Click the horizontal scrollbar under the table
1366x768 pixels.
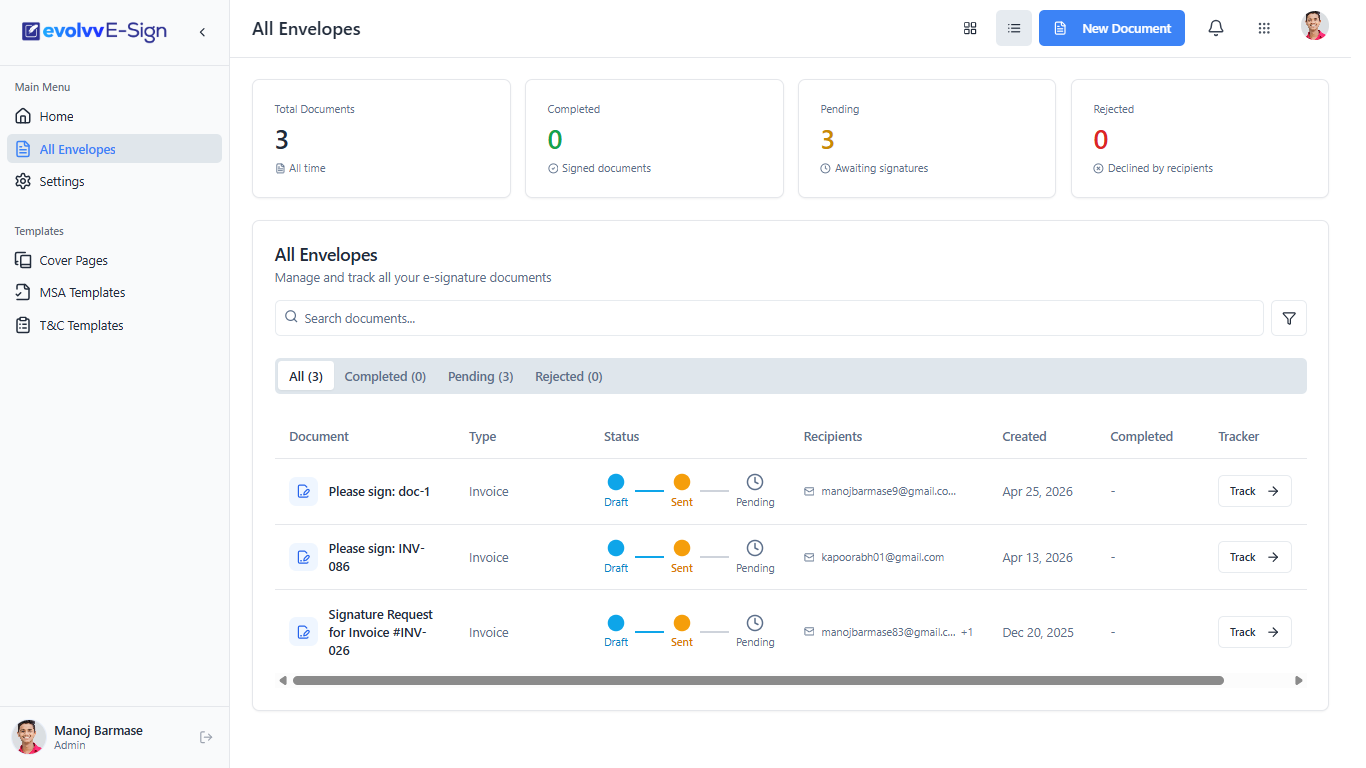(758, 681)
